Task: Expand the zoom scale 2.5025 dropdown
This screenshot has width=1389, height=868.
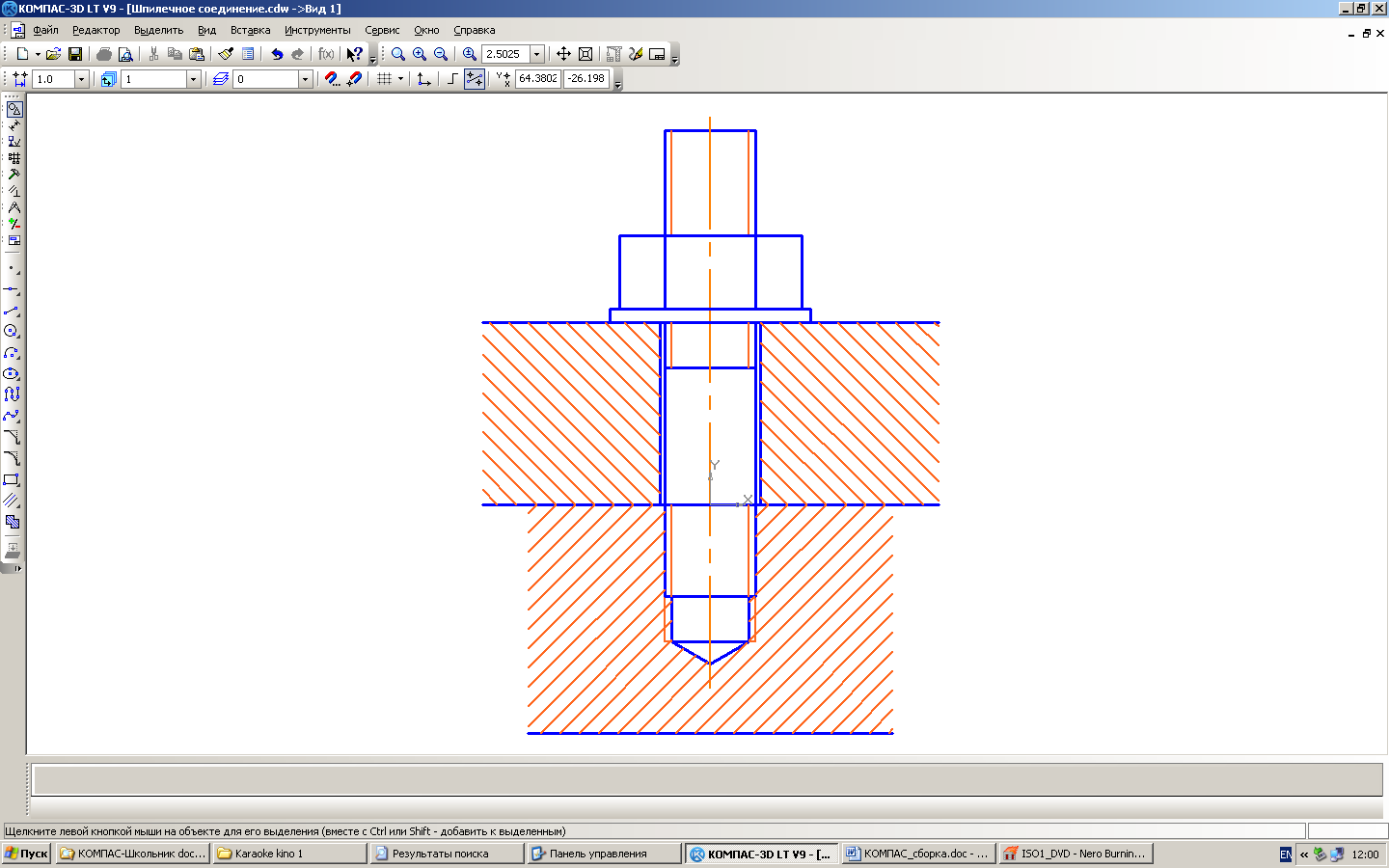Action: [537, 54]
